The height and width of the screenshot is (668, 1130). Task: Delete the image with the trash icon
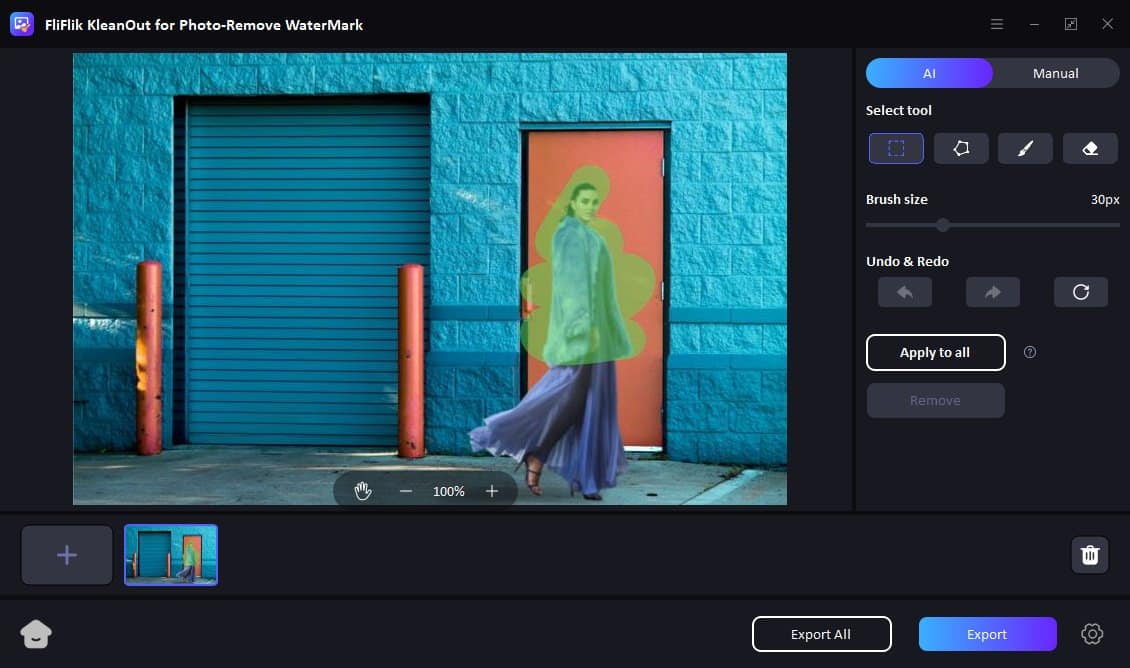tap(1090, 555)
